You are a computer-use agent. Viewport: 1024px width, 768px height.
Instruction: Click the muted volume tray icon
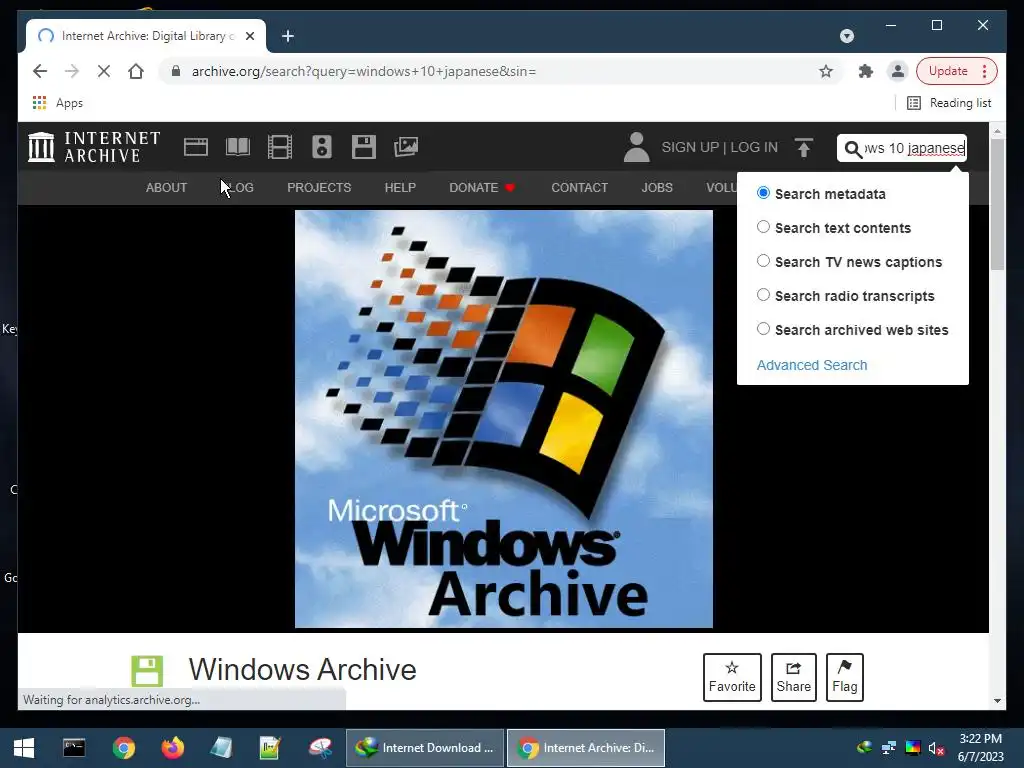936,748
